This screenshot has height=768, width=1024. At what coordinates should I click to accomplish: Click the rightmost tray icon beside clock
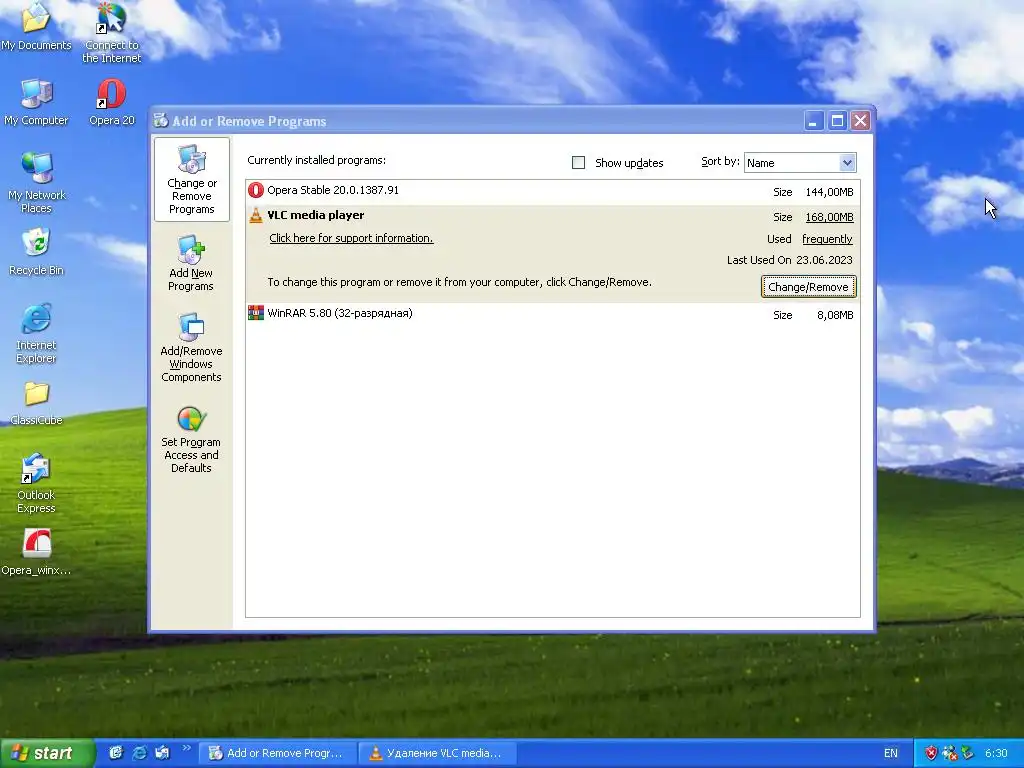pyautogui.click(x=967, y=753)
